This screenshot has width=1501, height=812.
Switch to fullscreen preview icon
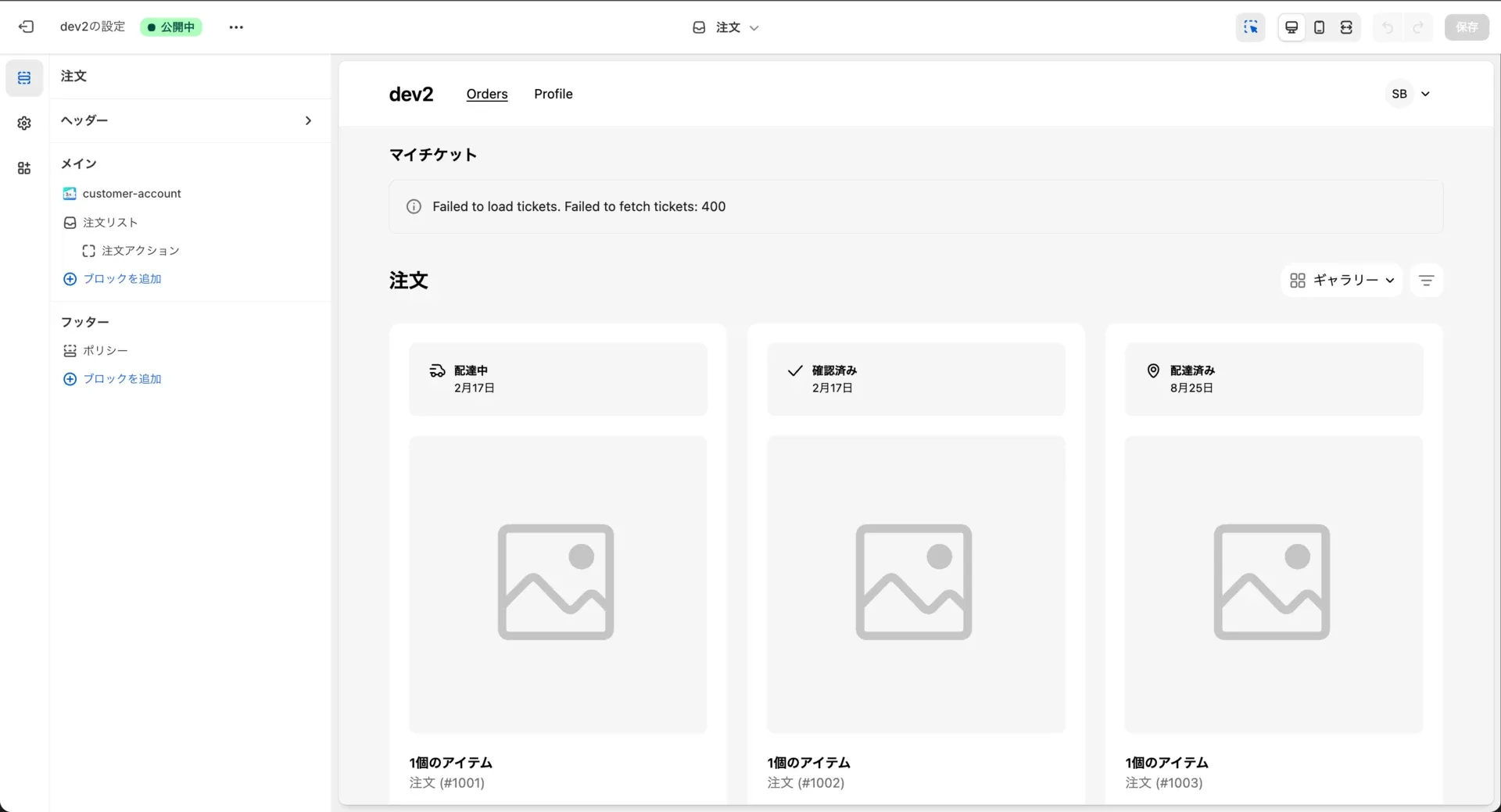click(x=1346, y=27)
